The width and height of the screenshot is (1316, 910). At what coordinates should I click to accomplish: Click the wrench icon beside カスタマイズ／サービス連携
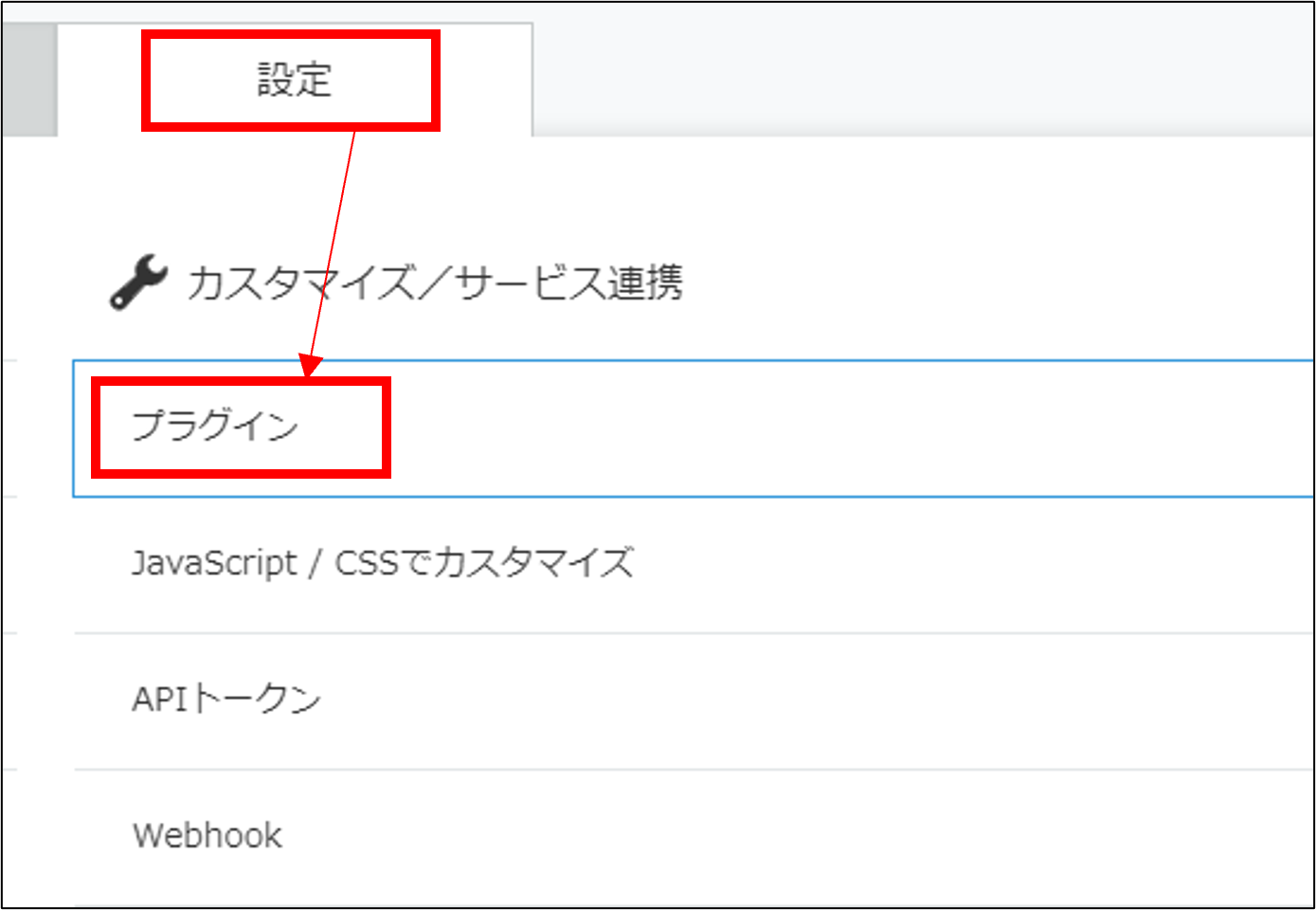[x=138, y=282]
